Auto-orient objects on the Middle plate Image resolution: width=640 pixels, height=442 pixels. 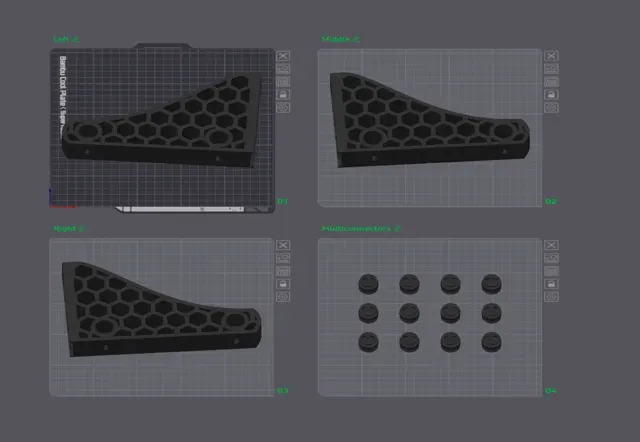[551, 69]
